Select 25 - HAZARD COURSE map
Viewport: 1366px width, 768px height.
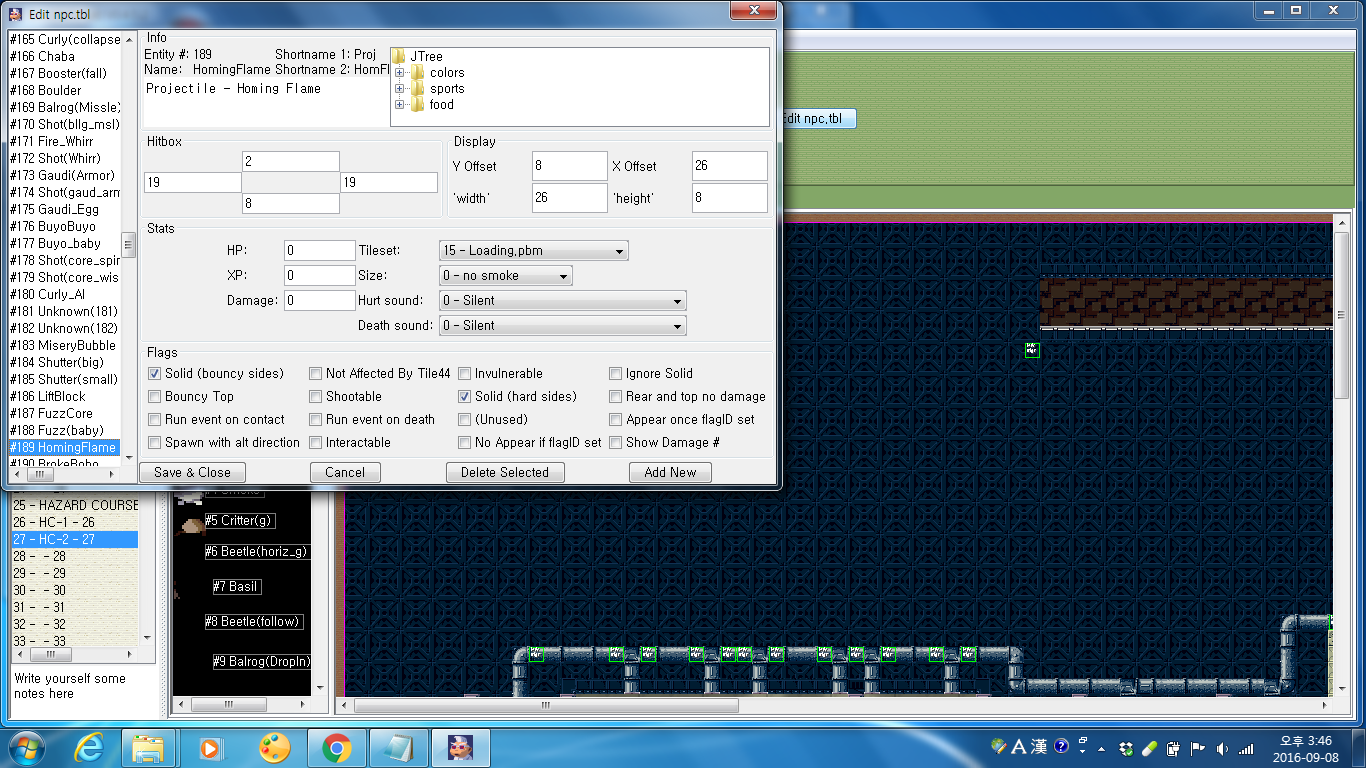coord(74,505)
